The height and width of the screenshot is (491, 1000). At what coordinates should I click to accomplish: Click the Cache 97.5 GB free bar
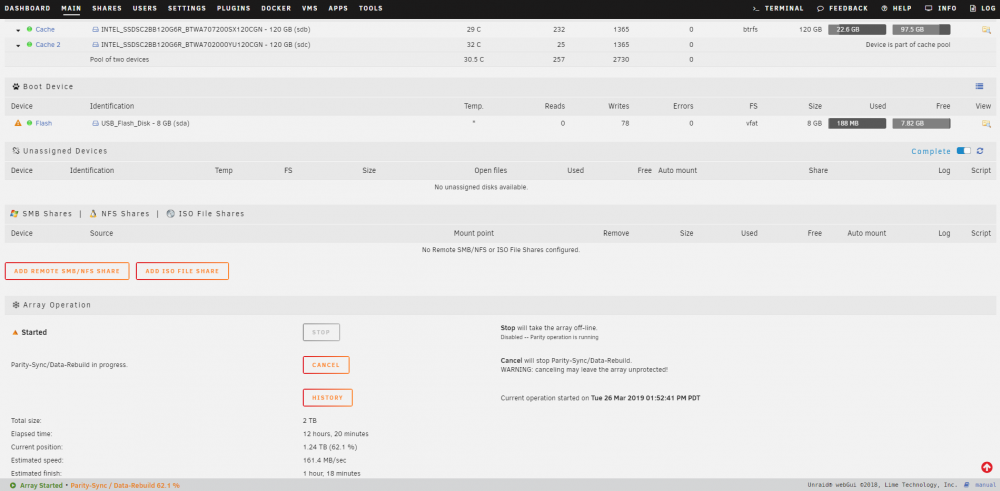click(922, 29)
